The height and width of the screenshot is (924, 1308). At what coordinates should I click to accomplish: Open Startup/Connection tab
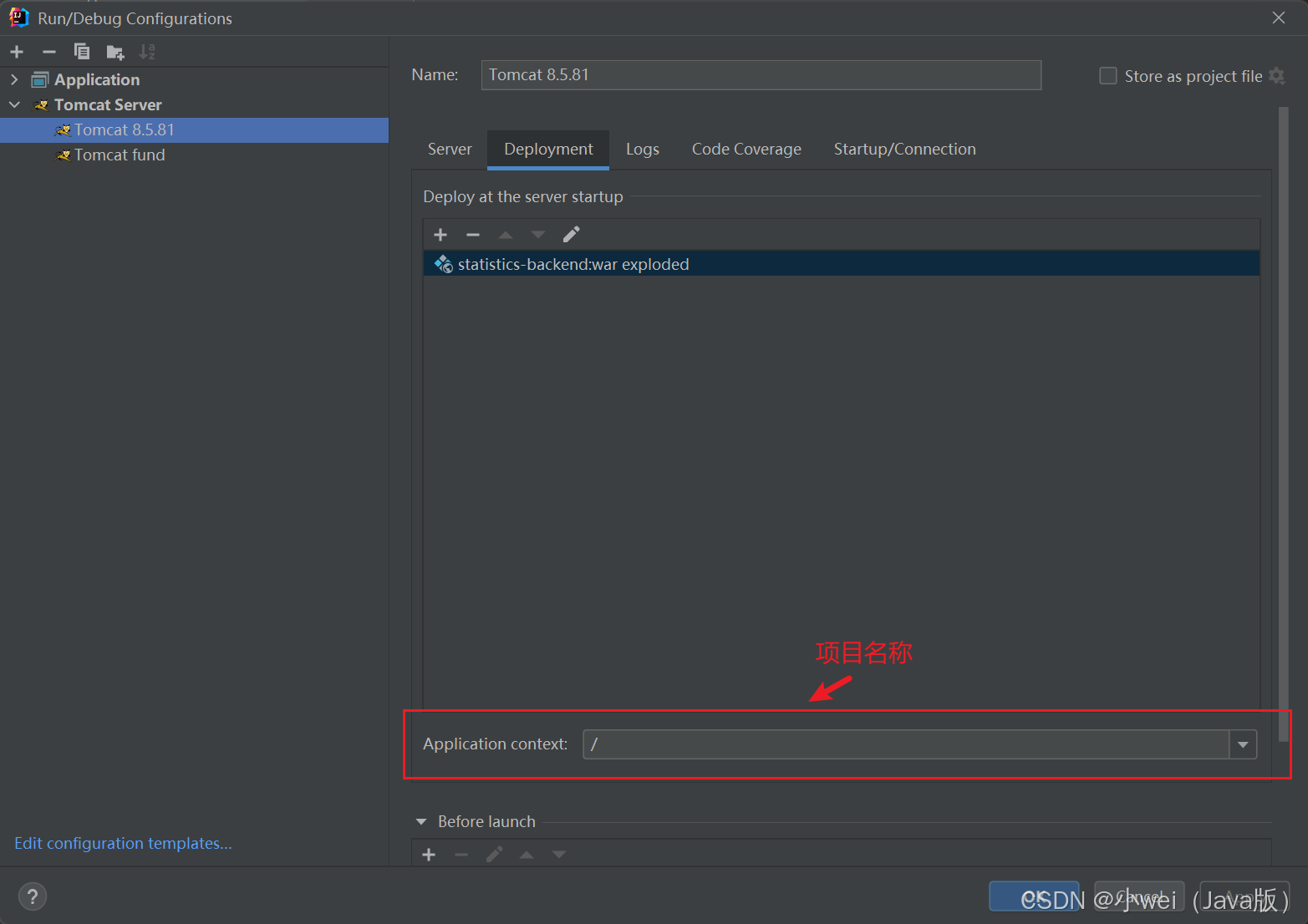pos(904,149)
